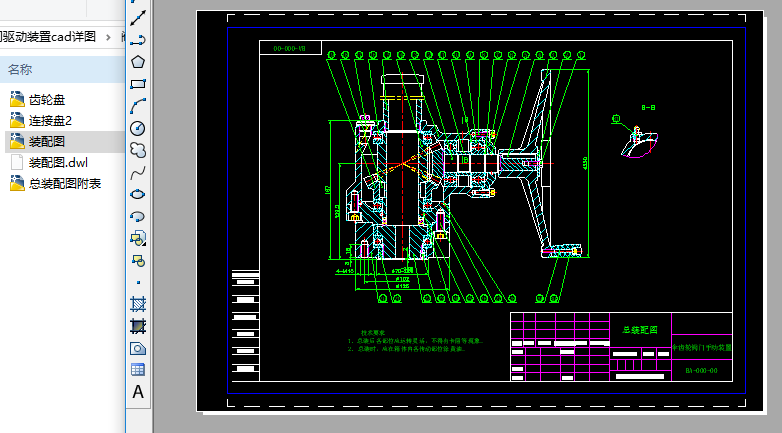Select the Elliptical Arc tool
Image resolution: width=782 pixels, height=433 pixels.
click(138, 216)
